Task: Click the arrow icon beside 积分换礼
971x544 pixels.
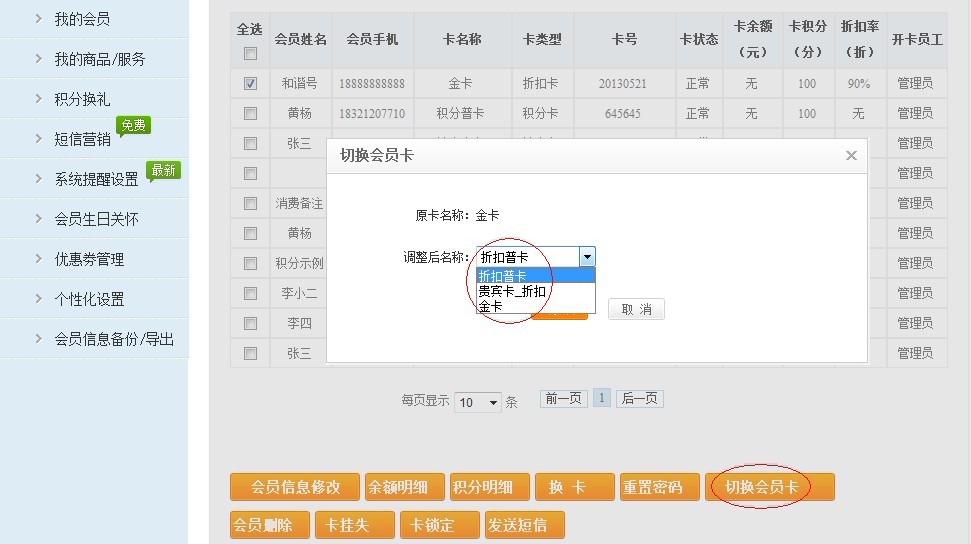Action: click(x=38, y=98)
